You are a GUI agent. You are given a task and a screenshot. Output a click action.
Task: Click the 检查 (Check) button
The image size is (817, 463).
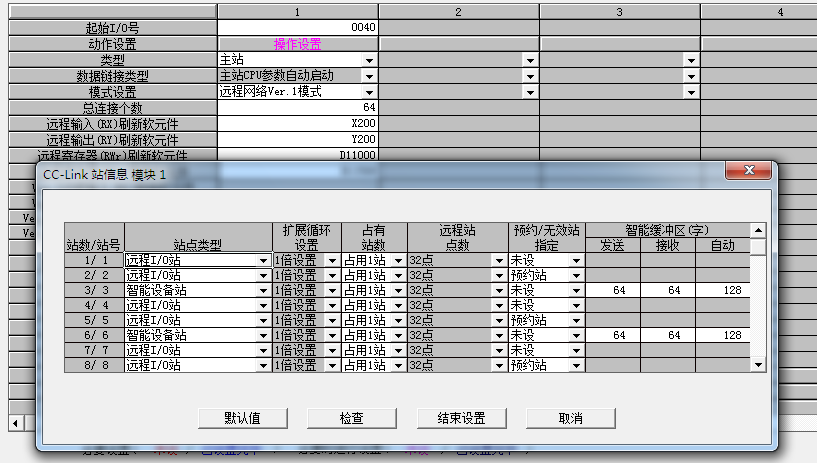click(351, 417)
